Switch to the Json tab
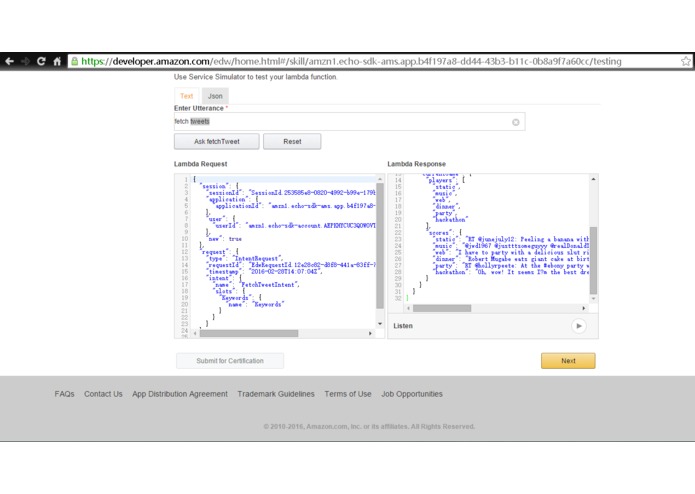 click(215, 96)
